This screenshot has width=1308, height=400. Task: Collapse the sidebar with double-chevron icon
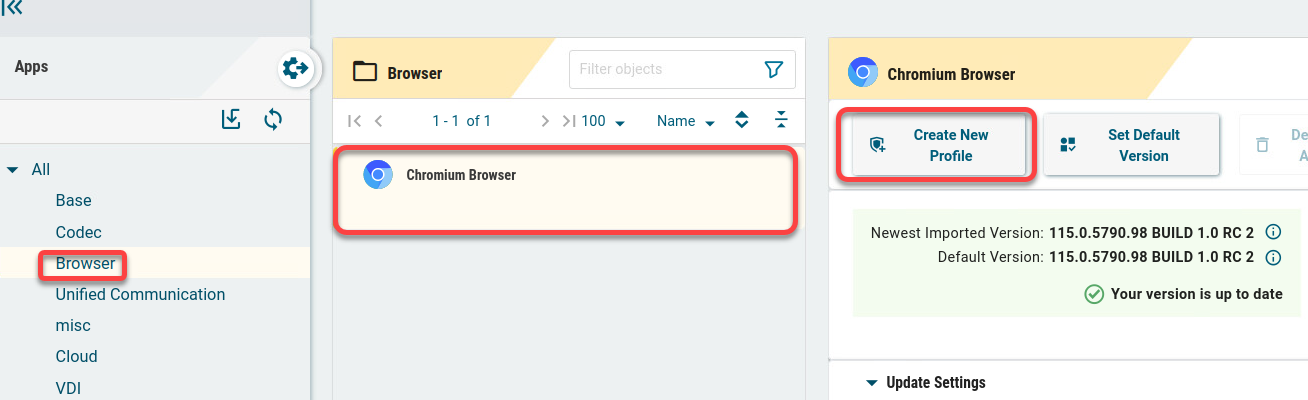(13, 8)
